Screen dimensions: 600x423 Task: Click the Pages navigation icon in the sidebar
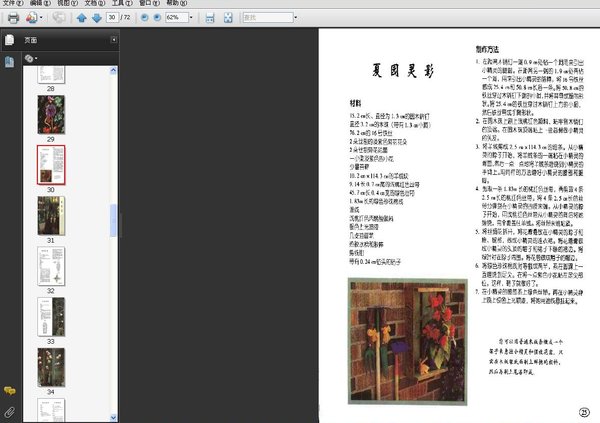tap(10, 62)
